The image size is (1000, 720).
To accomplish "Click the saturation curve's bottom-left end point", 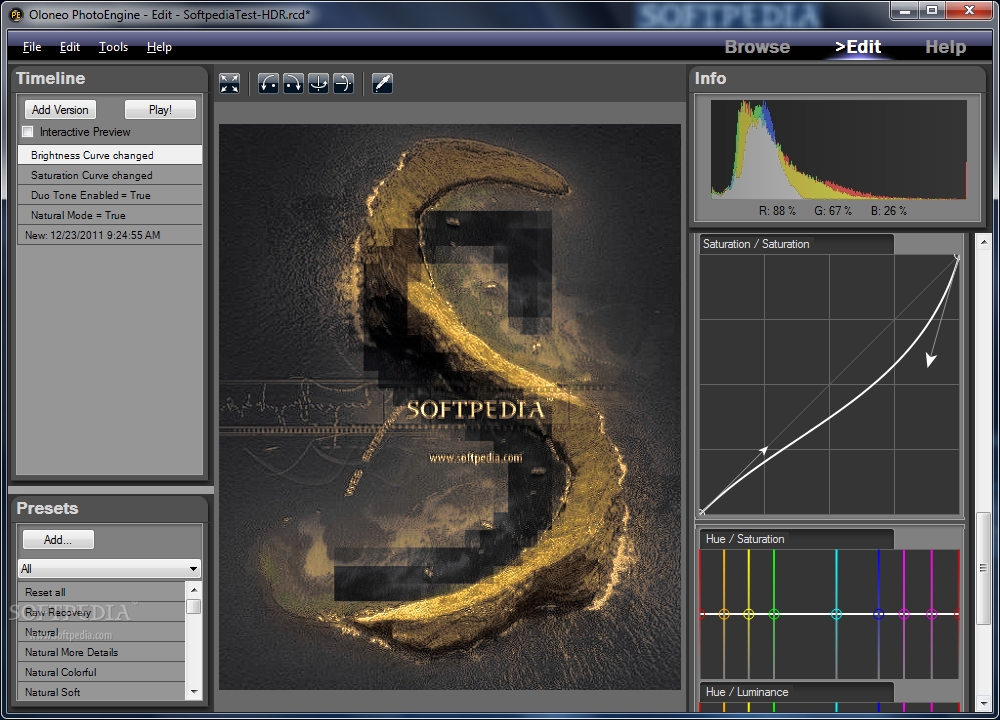I will [x=702, y=511].
